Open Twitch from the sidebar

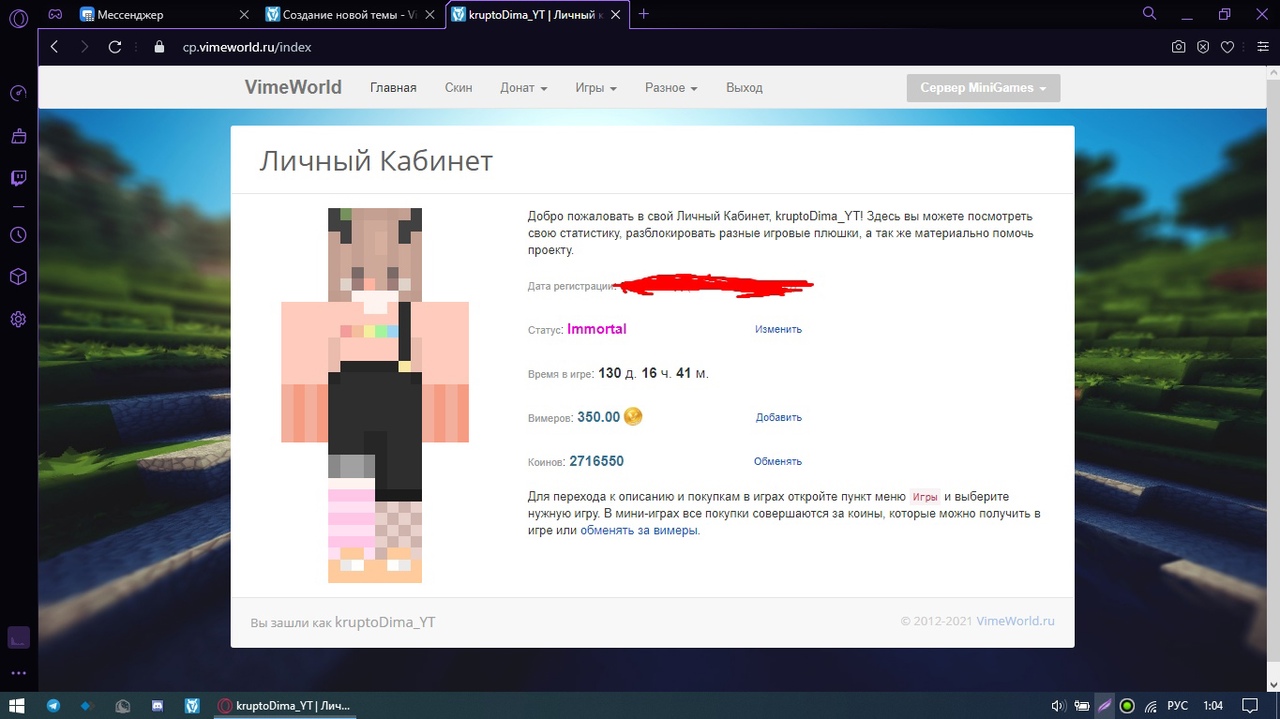(18, 178)
